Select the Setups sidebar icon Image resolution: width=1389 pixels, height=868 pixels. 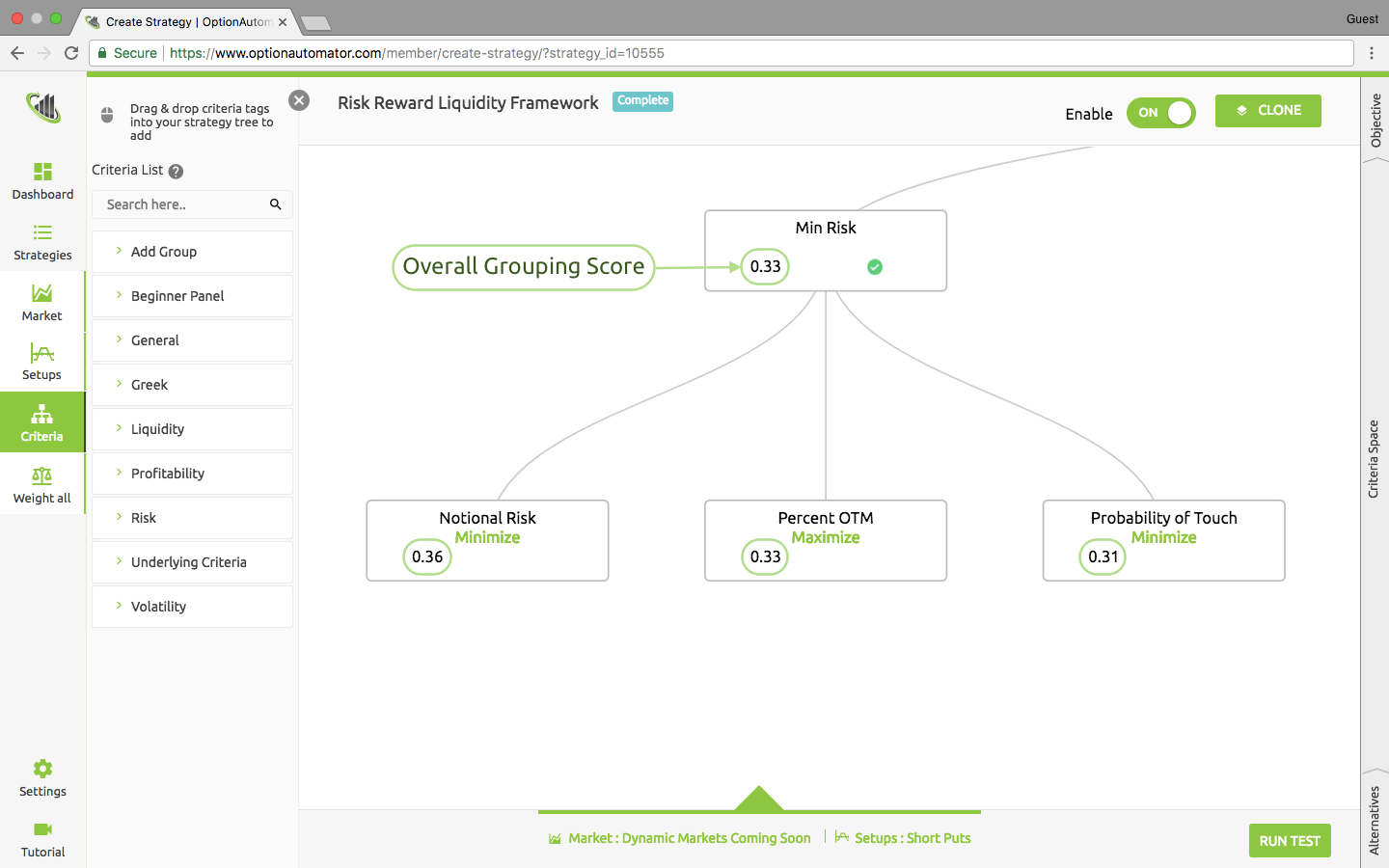pos(42,362)
